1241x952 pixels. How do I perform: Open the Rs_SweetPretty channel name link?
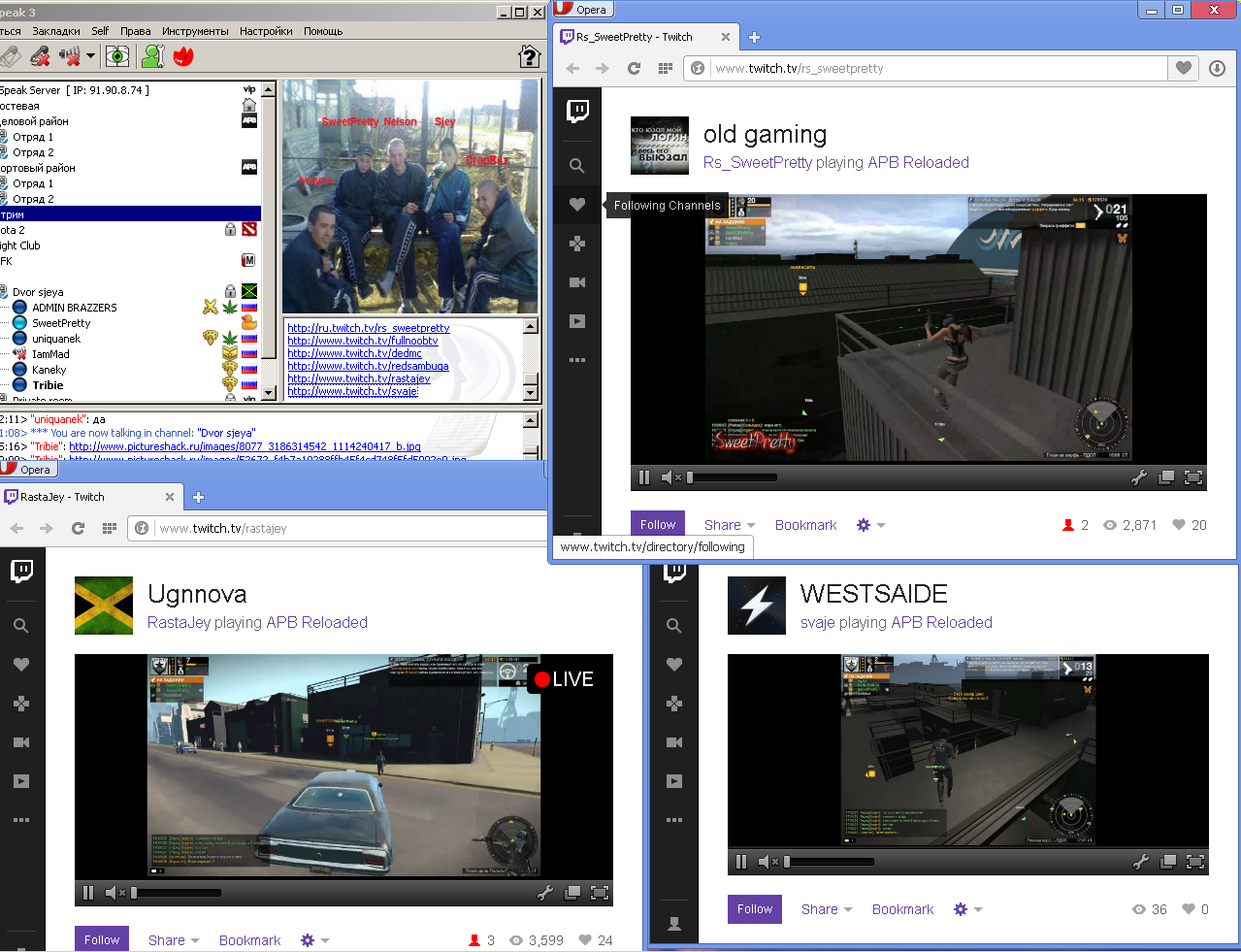(x=758, y=162)
